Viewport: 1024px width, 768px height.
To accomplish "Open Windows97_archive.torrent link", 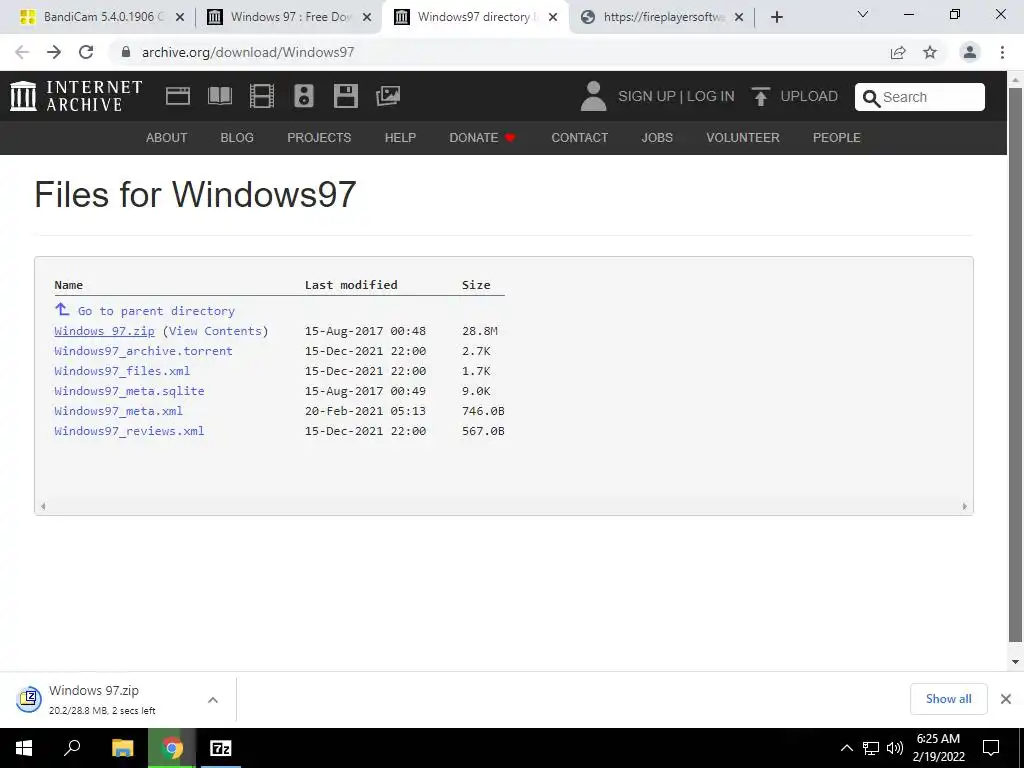I will (143, 351).
